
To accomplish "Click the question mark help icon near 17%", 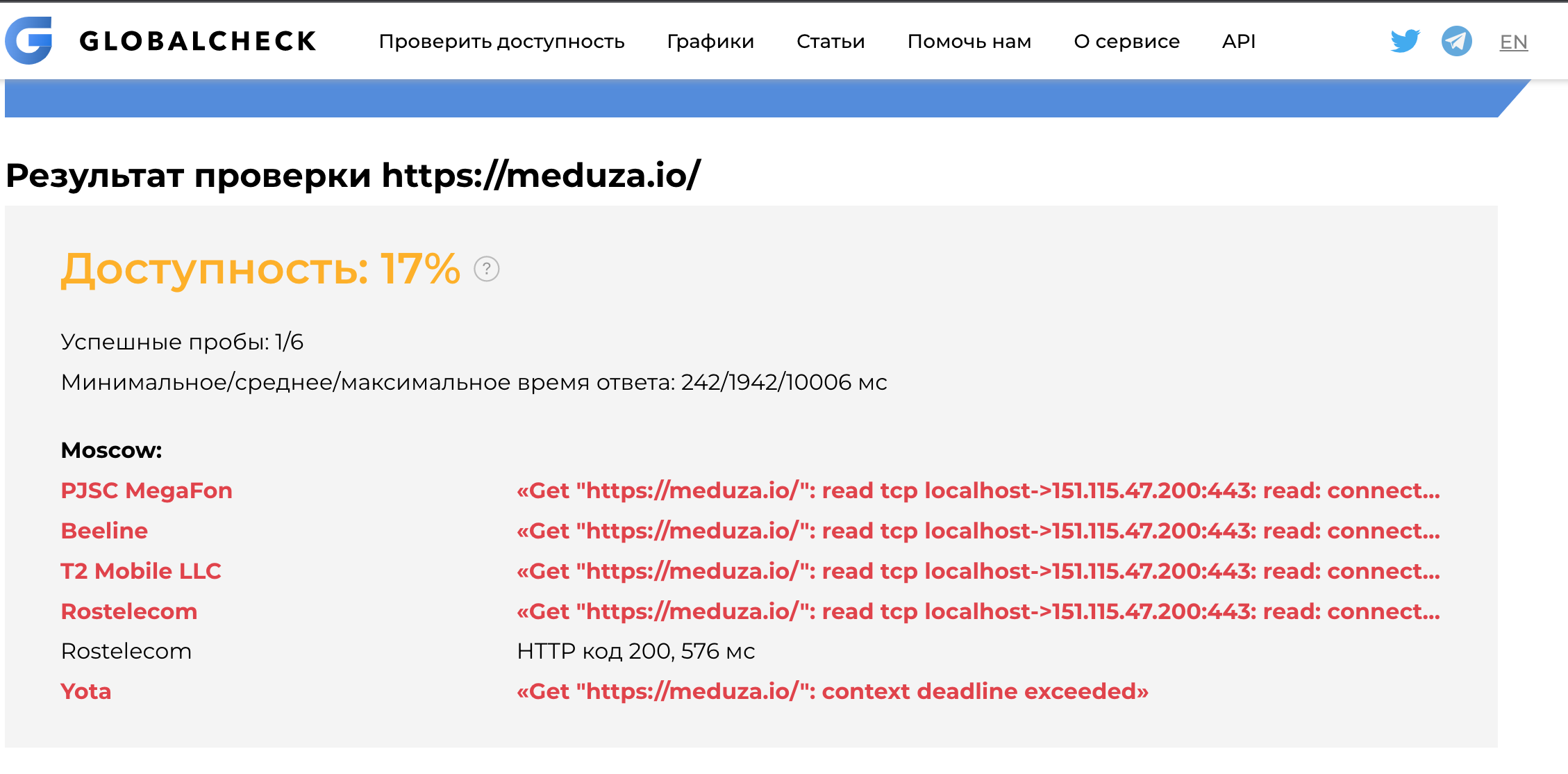I will (487, 268).
